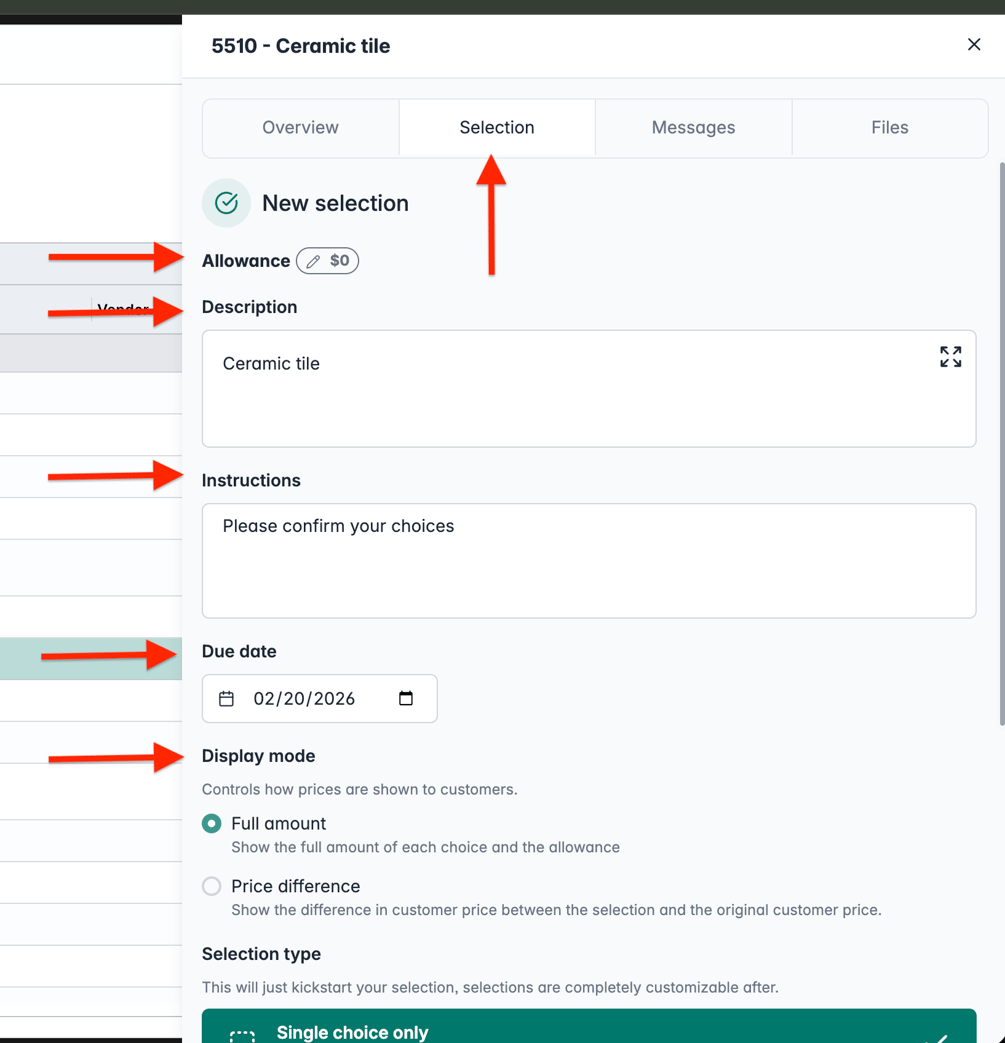The image size is (1005, 1043).
Task: Click the Allowance label
Action: (x=246, y=261)
